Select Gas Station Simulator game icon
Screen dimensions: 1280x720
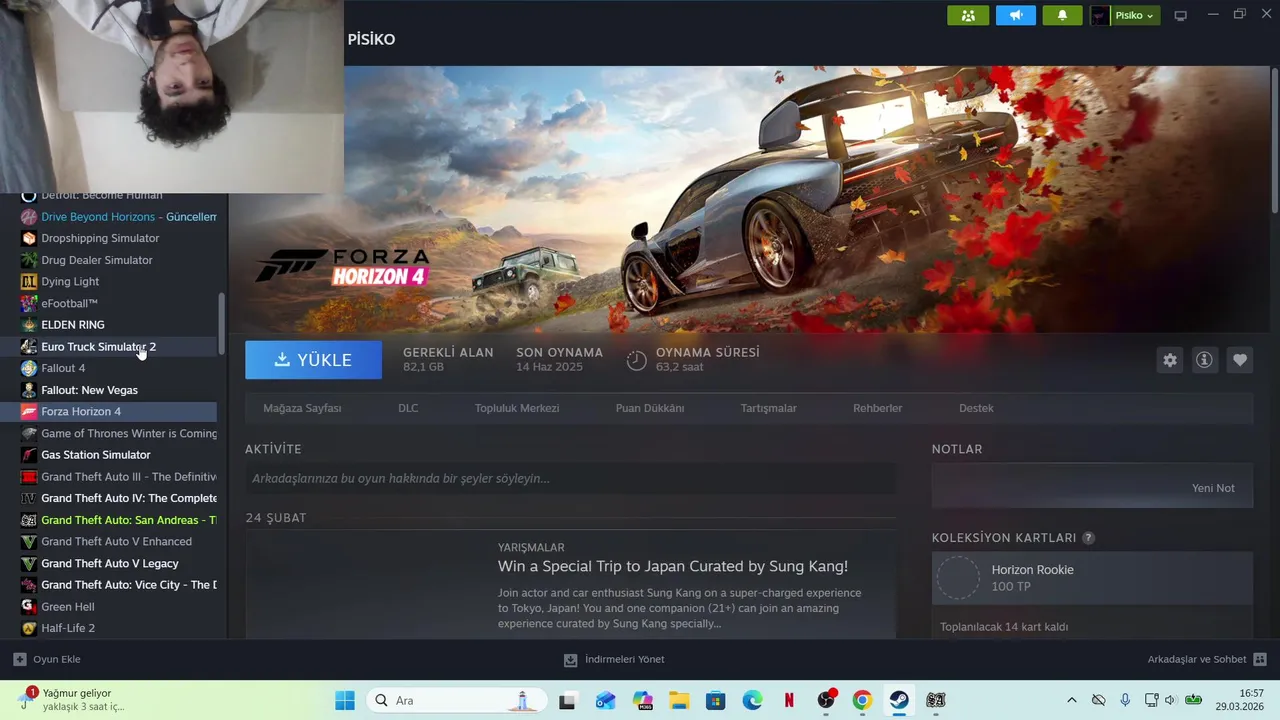point(29,455)
